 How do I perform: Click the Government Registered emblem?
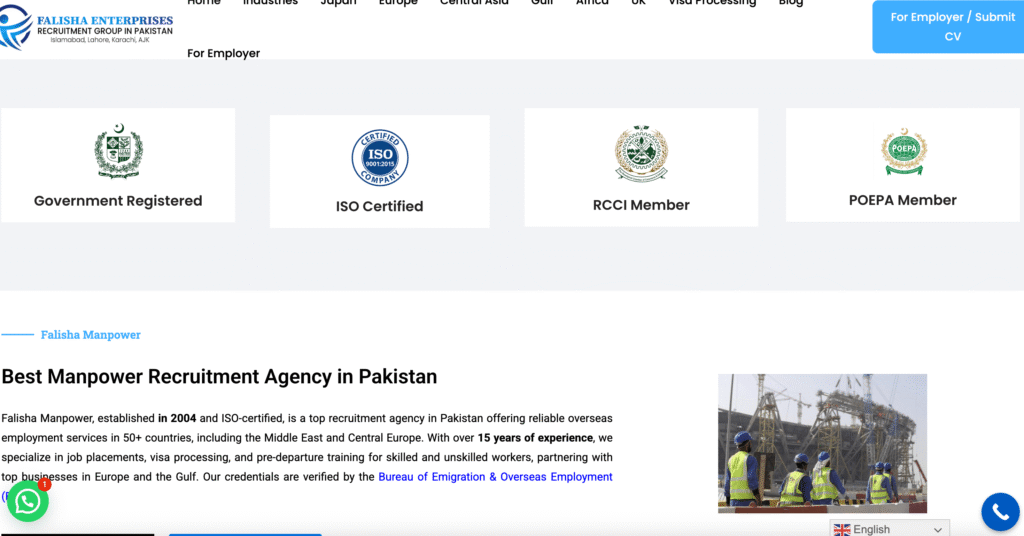tap(118, 151)
